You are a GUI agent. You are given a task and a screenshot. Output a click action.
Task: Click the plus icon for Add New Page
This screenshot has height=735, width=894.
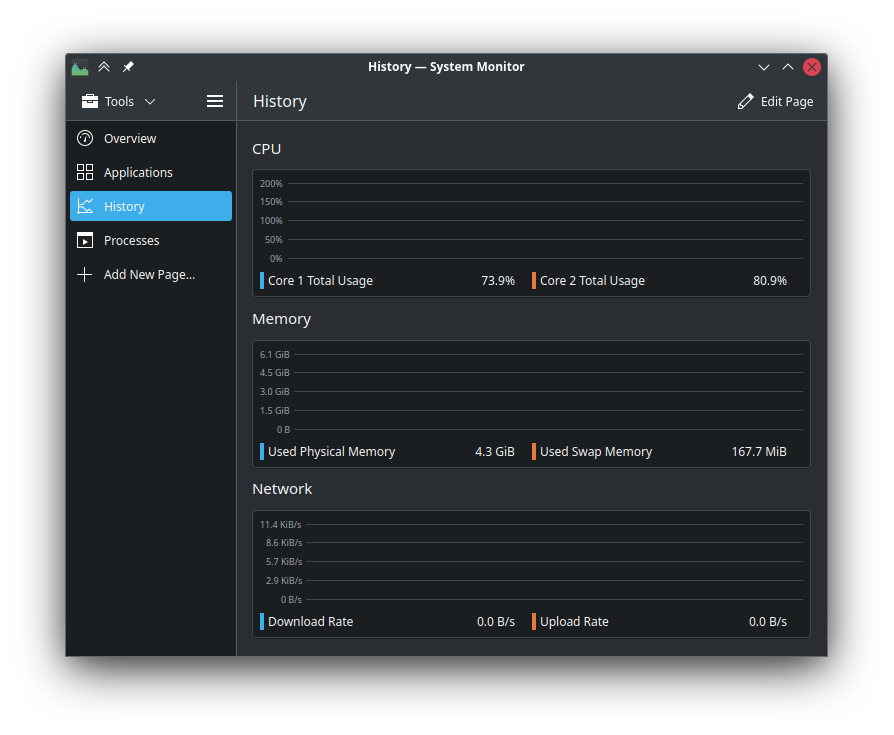85,274
